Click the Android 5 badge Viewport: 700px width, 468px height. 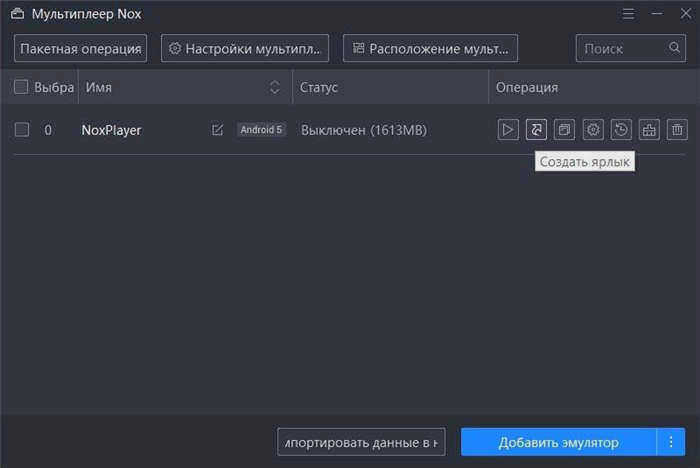tap(261, 130)
